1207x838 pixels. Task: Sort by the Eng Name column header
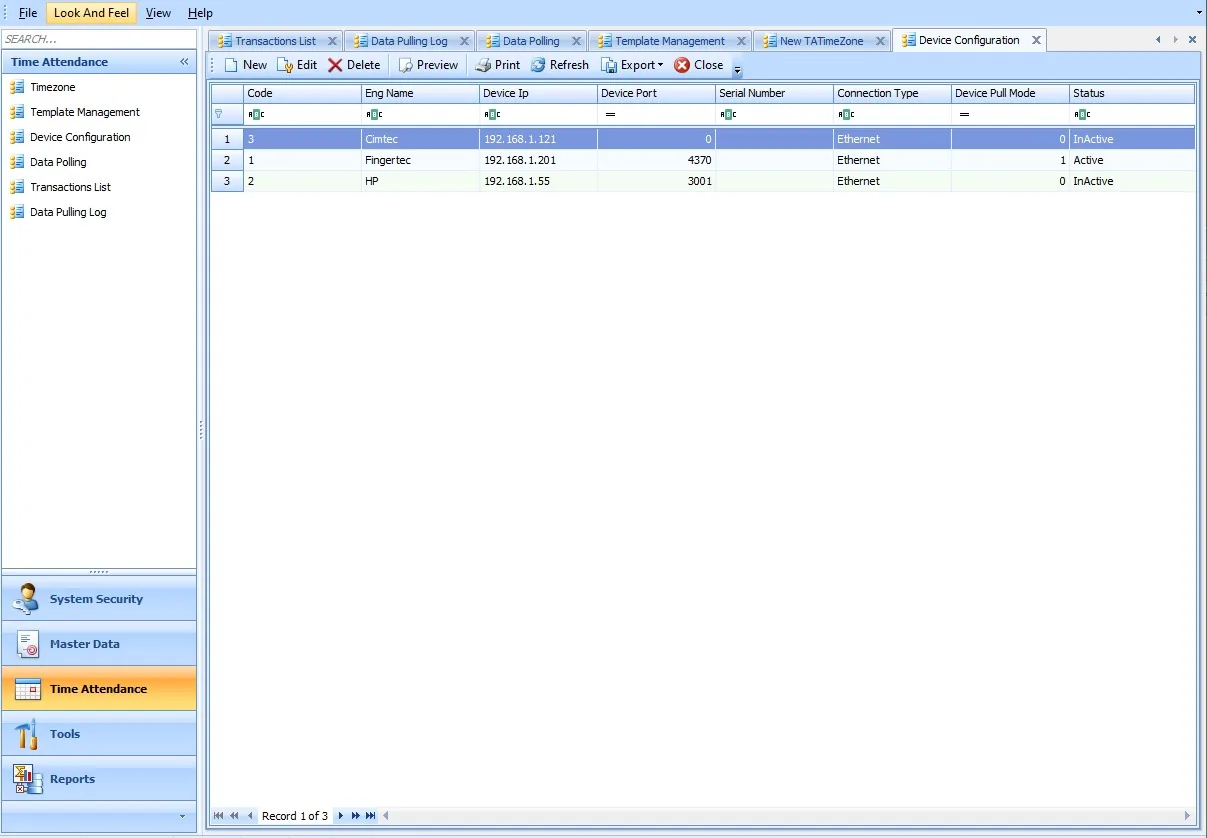coord(420,93)
